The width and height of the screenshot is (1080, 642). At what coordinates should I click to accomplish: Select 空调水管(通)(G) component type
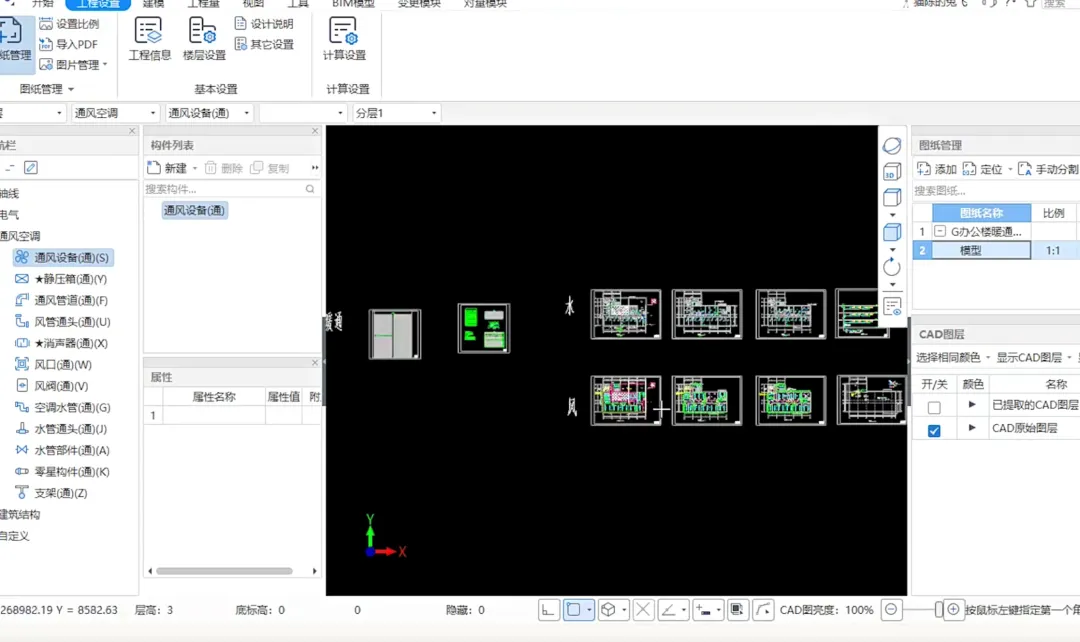click(x=63, y=407)
